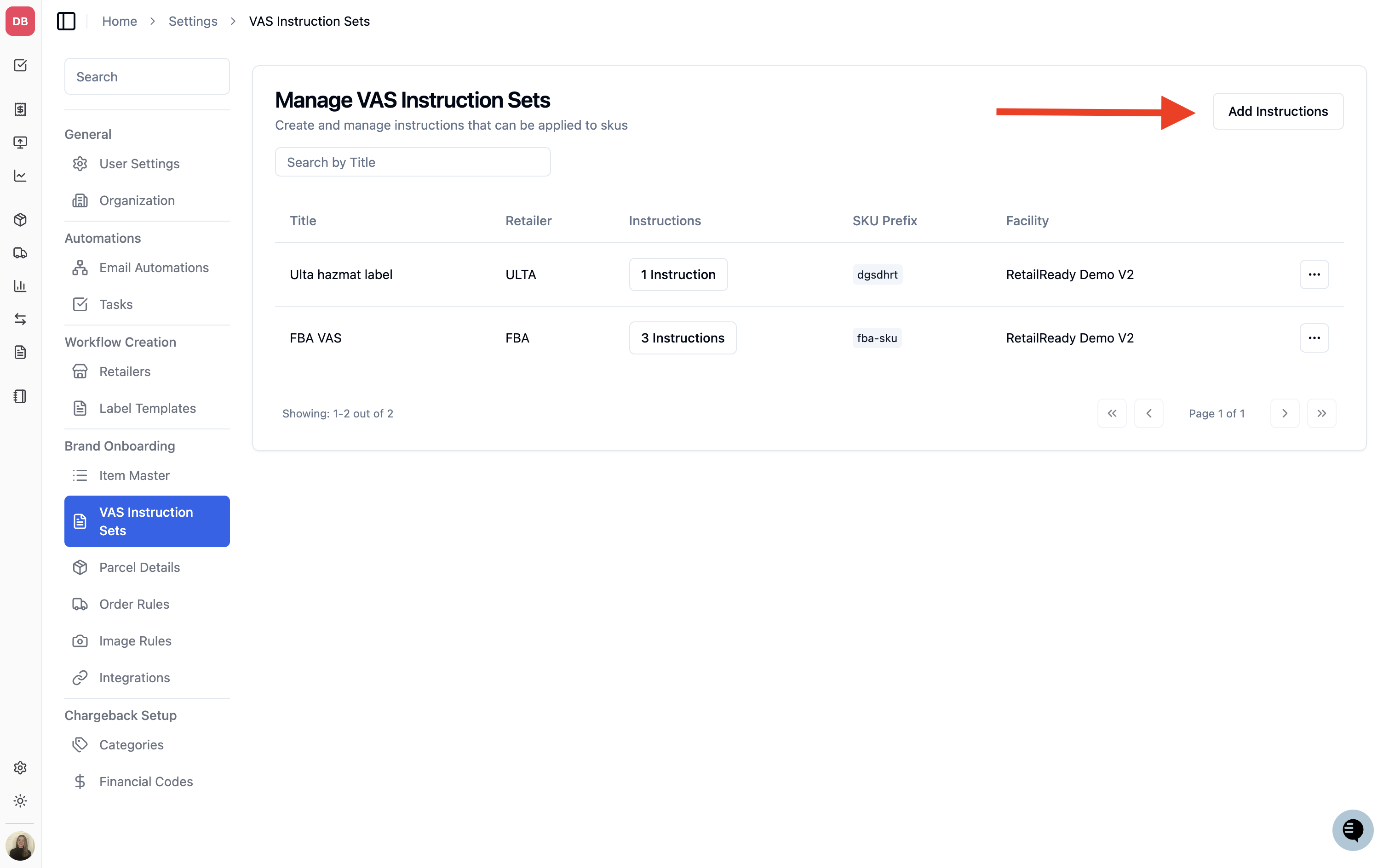Screen dimensions: 1389x868
Task: Open actions menu for Ulta hazmat label
Action: (1314, 274)
